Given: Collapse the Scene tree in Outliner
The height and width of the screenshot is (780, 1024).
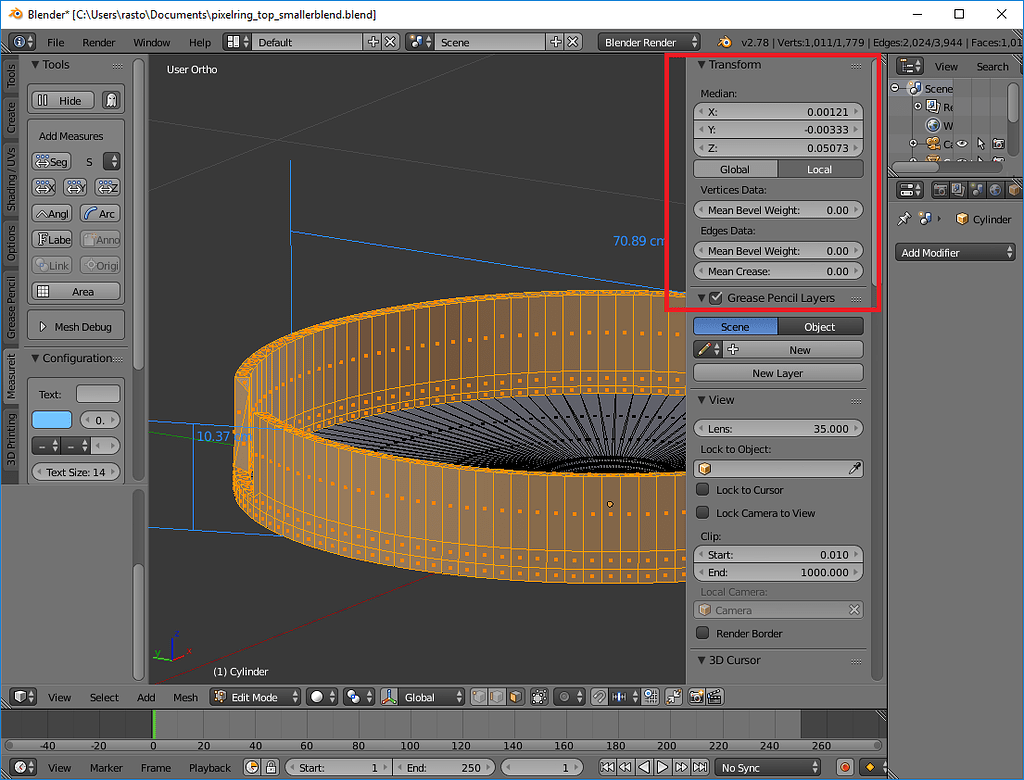Looking at the screenshot, I should click(x=895, y=88).
